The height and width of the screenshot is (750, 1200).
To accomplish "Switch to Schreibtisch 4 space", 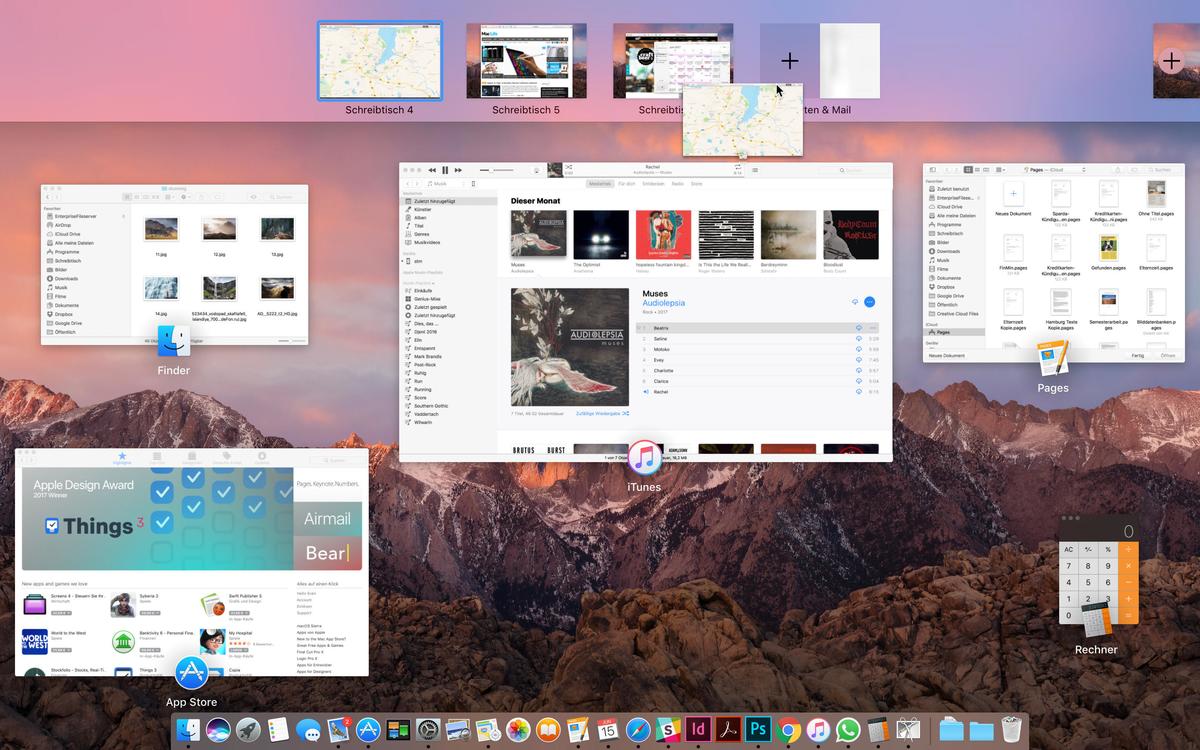I will coord(380,61).
